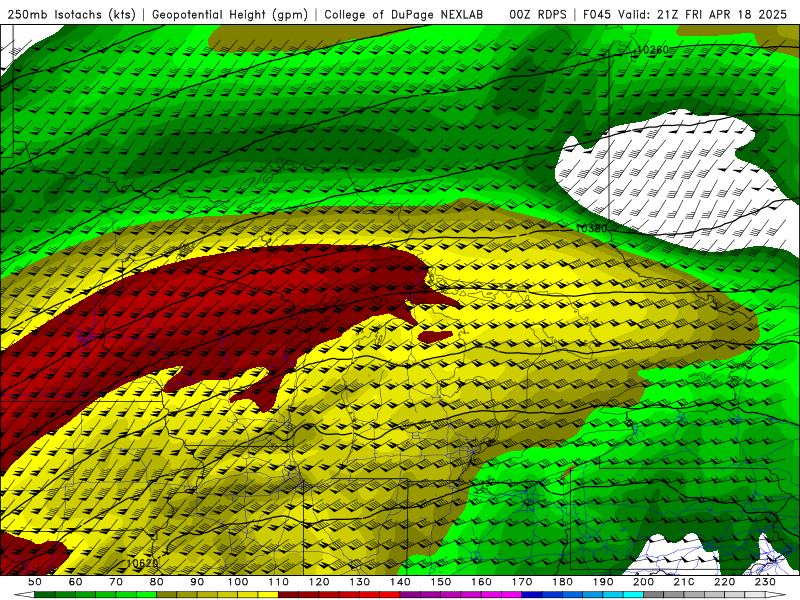Pick the dark maroon swatch just after 110
The image size is (800, 600).
(x=288, y=594)
